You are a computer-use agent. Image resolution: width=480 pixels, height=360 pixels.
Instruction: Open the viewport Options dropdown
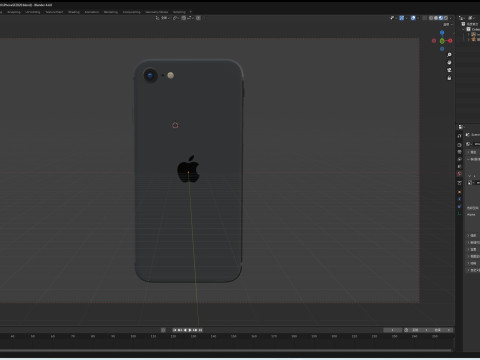[448, 25]
